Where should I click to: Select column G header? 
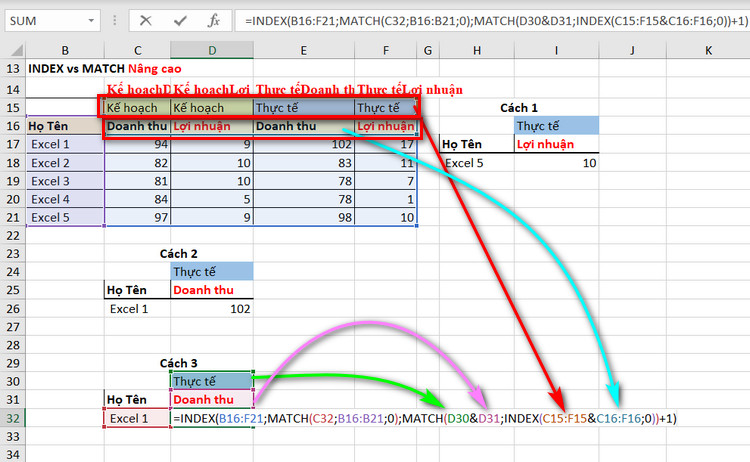click(x=428, y=50)
